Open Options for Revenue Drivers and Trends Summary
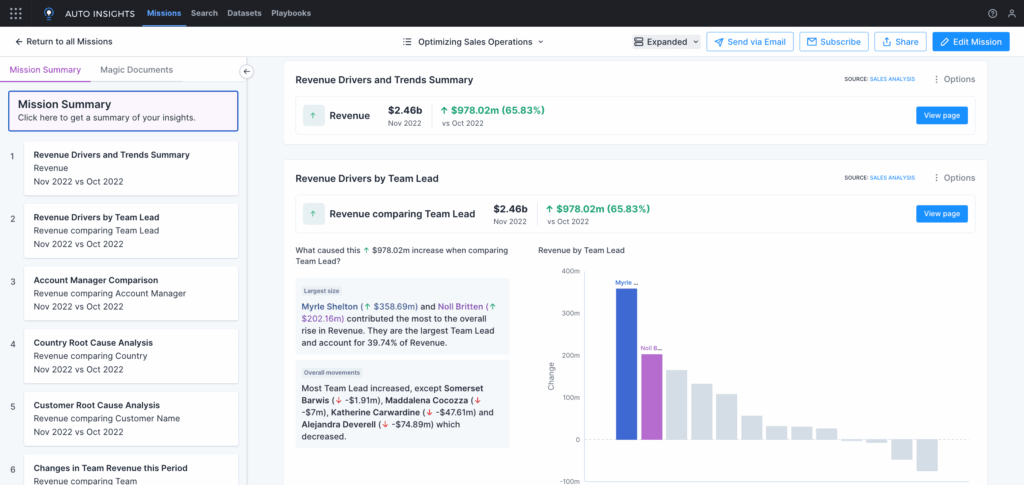This screenshot has width=1024, height=485. [954, 80]
